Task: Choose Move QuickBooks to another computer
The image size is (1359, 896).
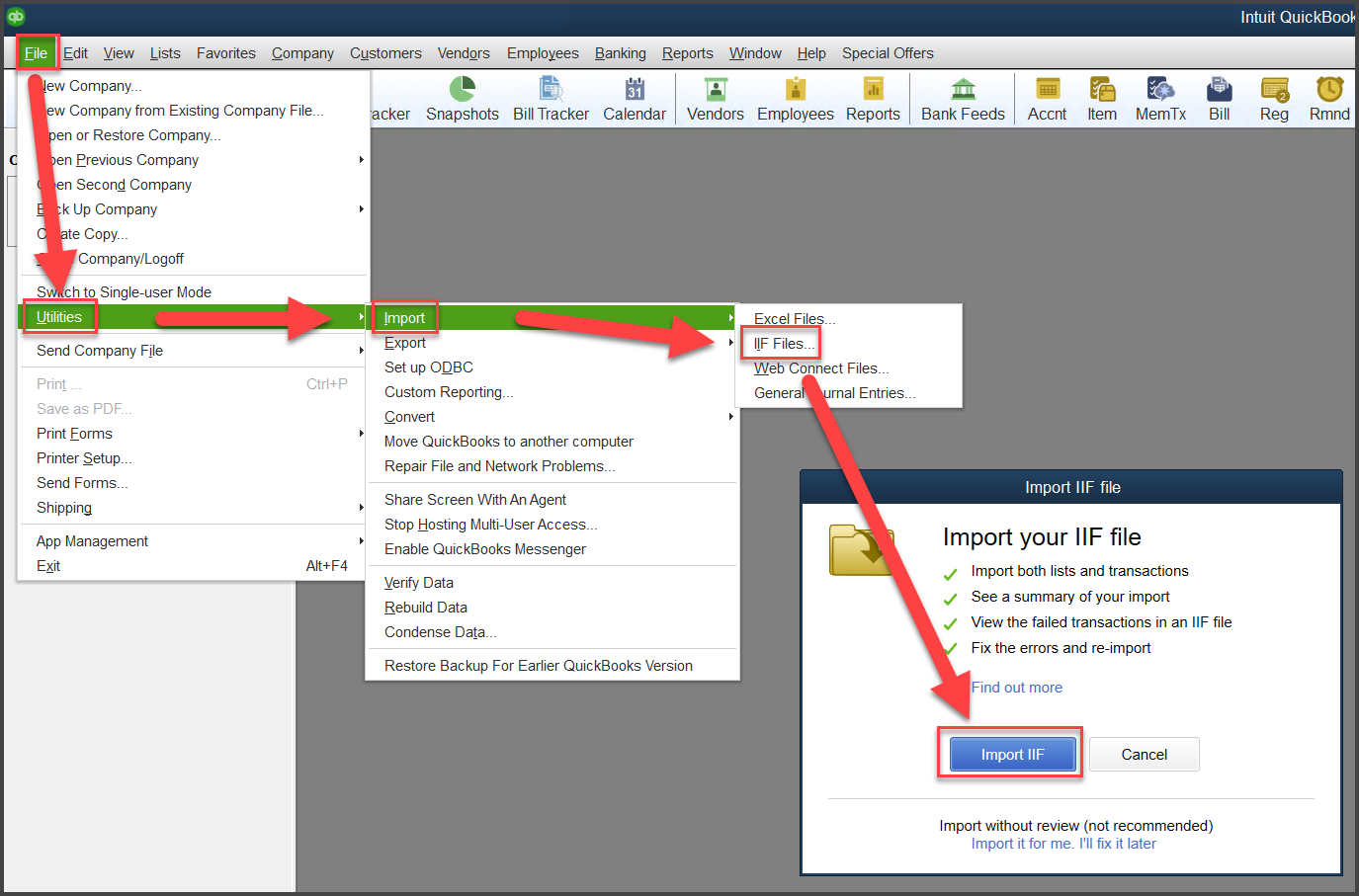Action: 553,442
